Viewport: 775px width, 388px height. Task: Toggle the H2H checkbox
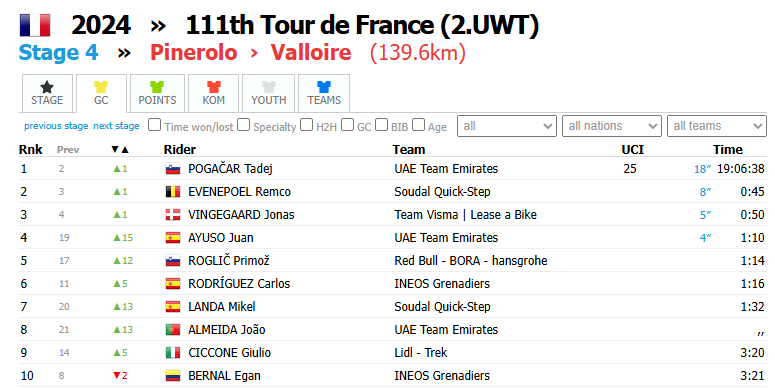tap(306, 125)
